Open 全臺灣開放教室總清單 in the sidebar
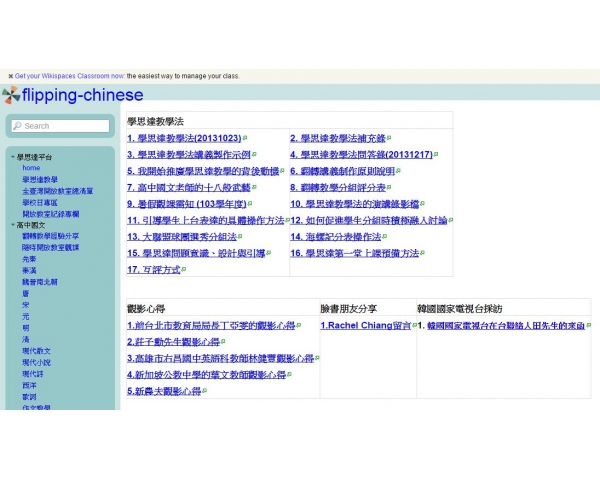The image size is (600, 480). coord(57,191)
